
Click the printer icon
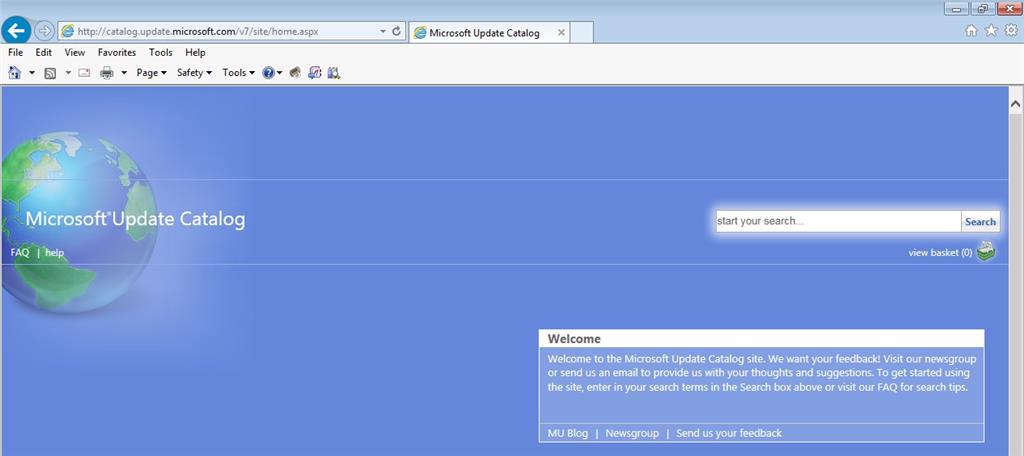click(106, 73)
